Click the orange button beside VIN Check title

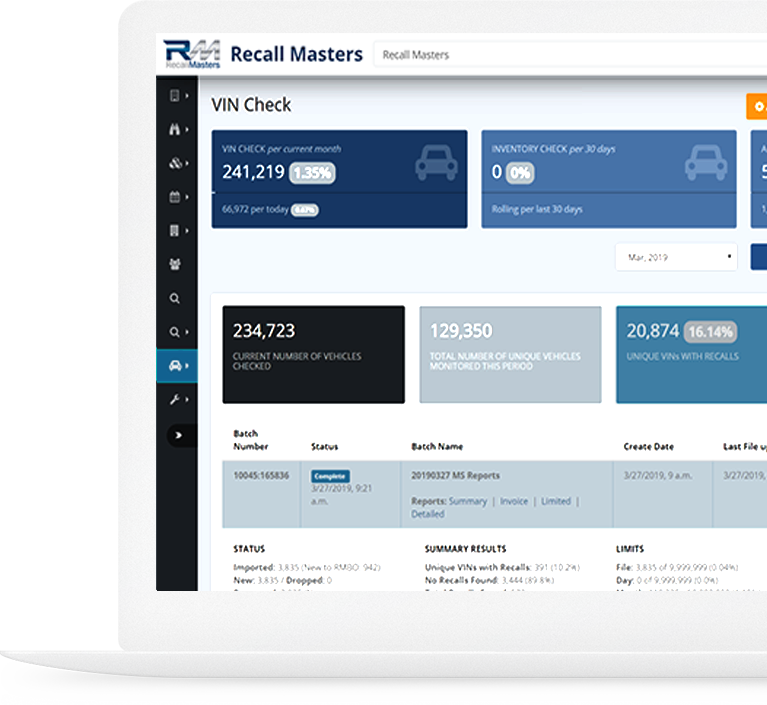(x=757, y=106)
